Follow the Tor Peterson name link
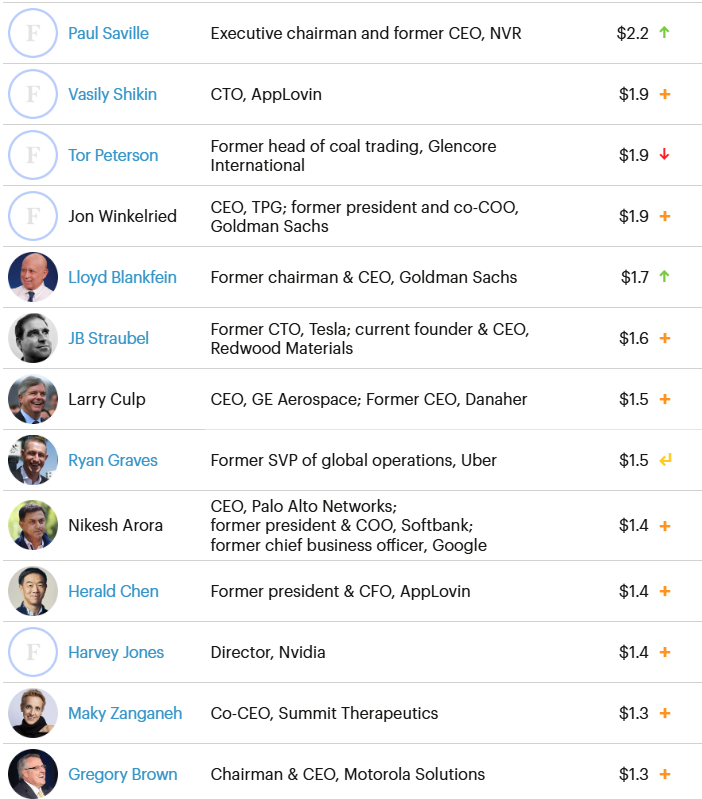This screenshot has height=799, width=702. pyautogui.click(x=113, y=155)
